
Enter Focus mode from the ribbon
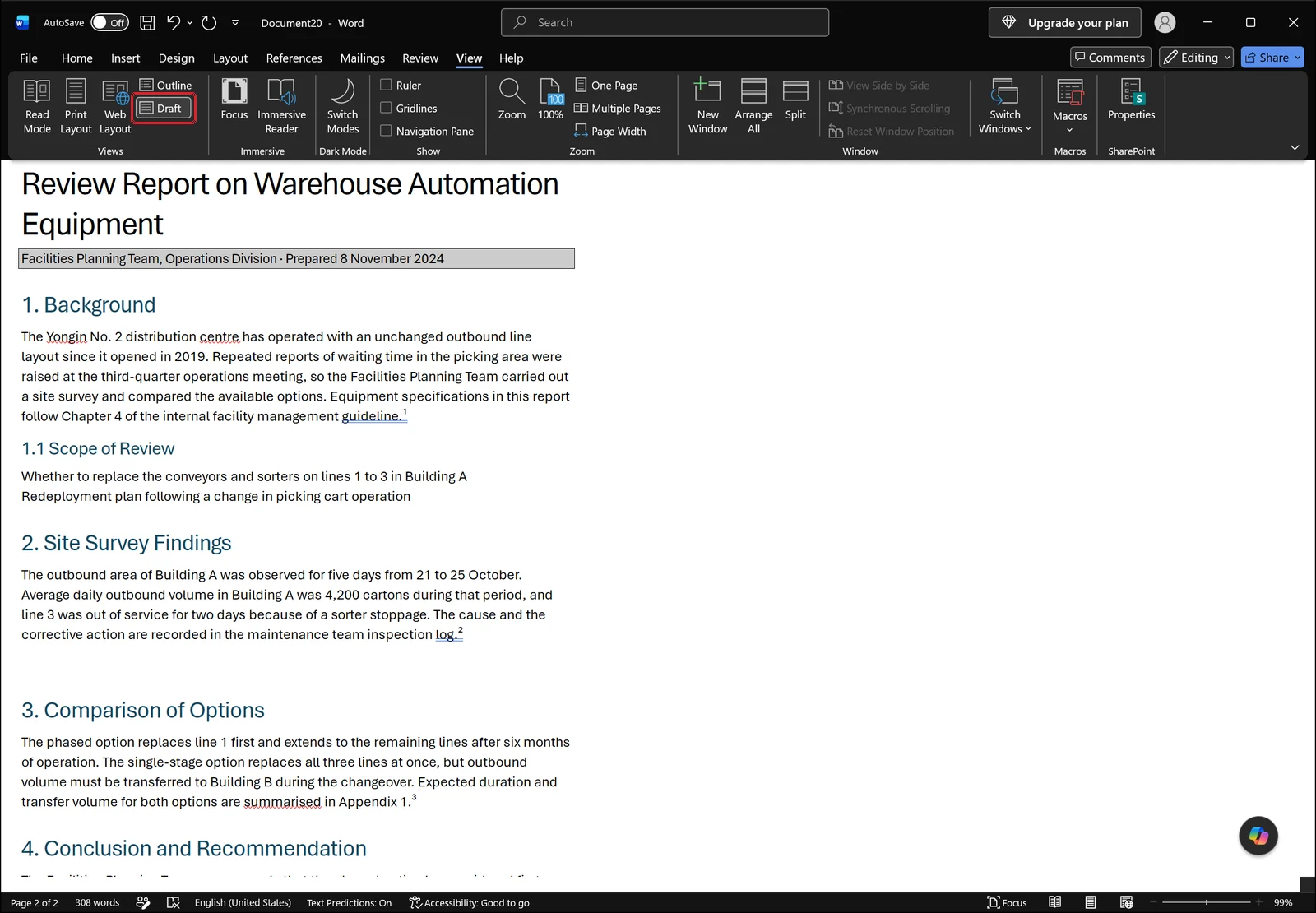pos(234,100)
